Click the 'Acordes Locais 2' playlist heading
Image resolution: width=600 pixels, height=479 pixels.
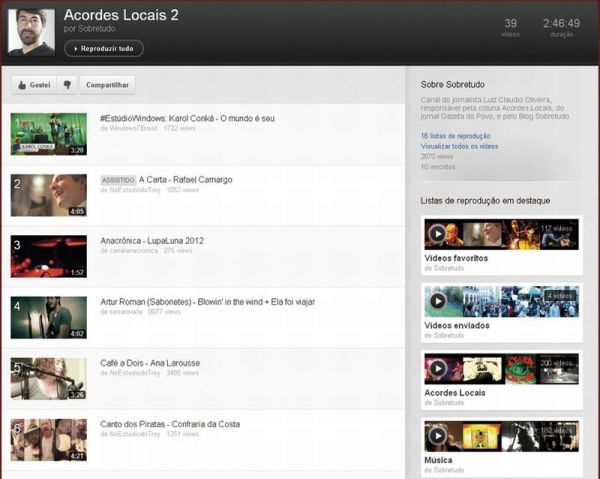[x=121, y=15]
